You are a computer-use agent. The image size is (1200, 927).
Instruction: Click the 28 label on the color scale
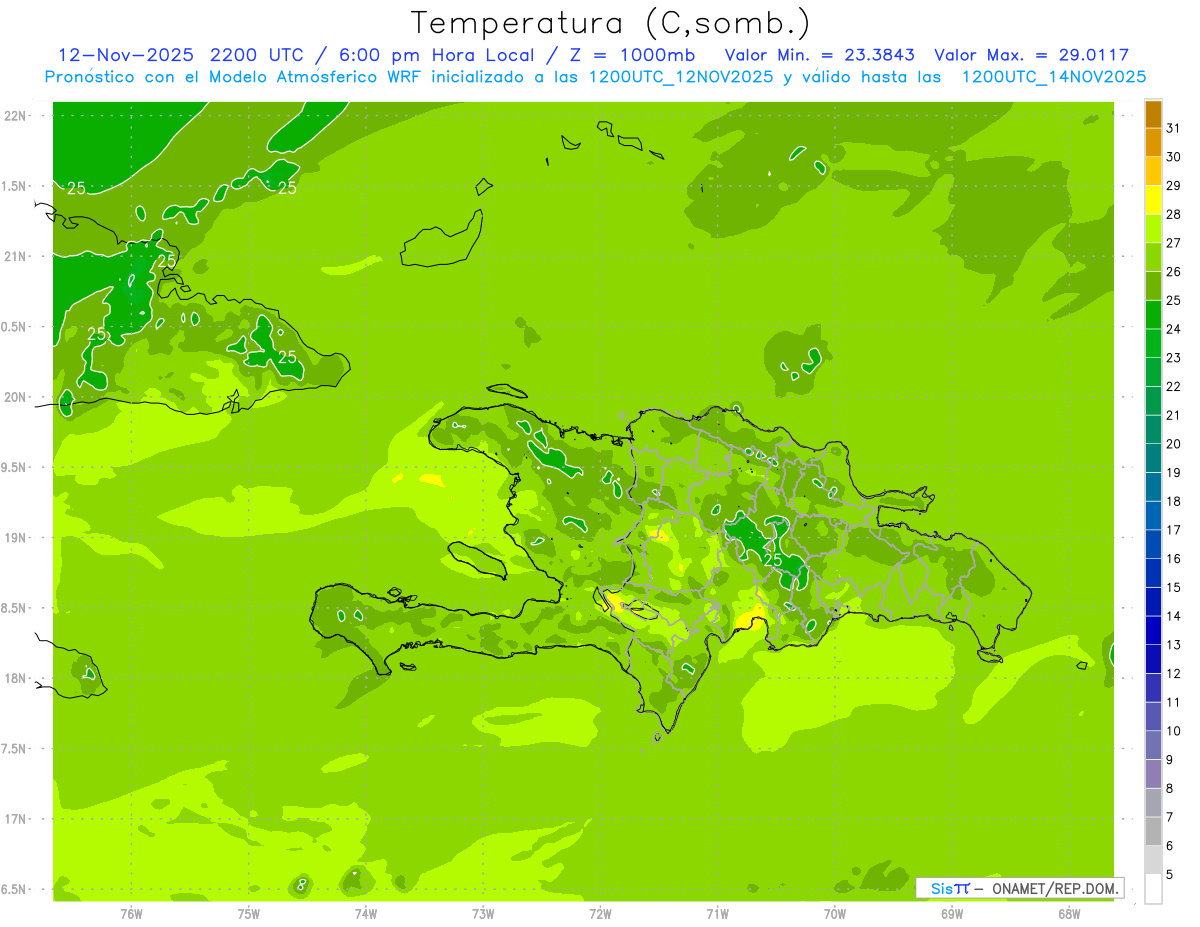pyautogui.click(x=1173, y=214)
